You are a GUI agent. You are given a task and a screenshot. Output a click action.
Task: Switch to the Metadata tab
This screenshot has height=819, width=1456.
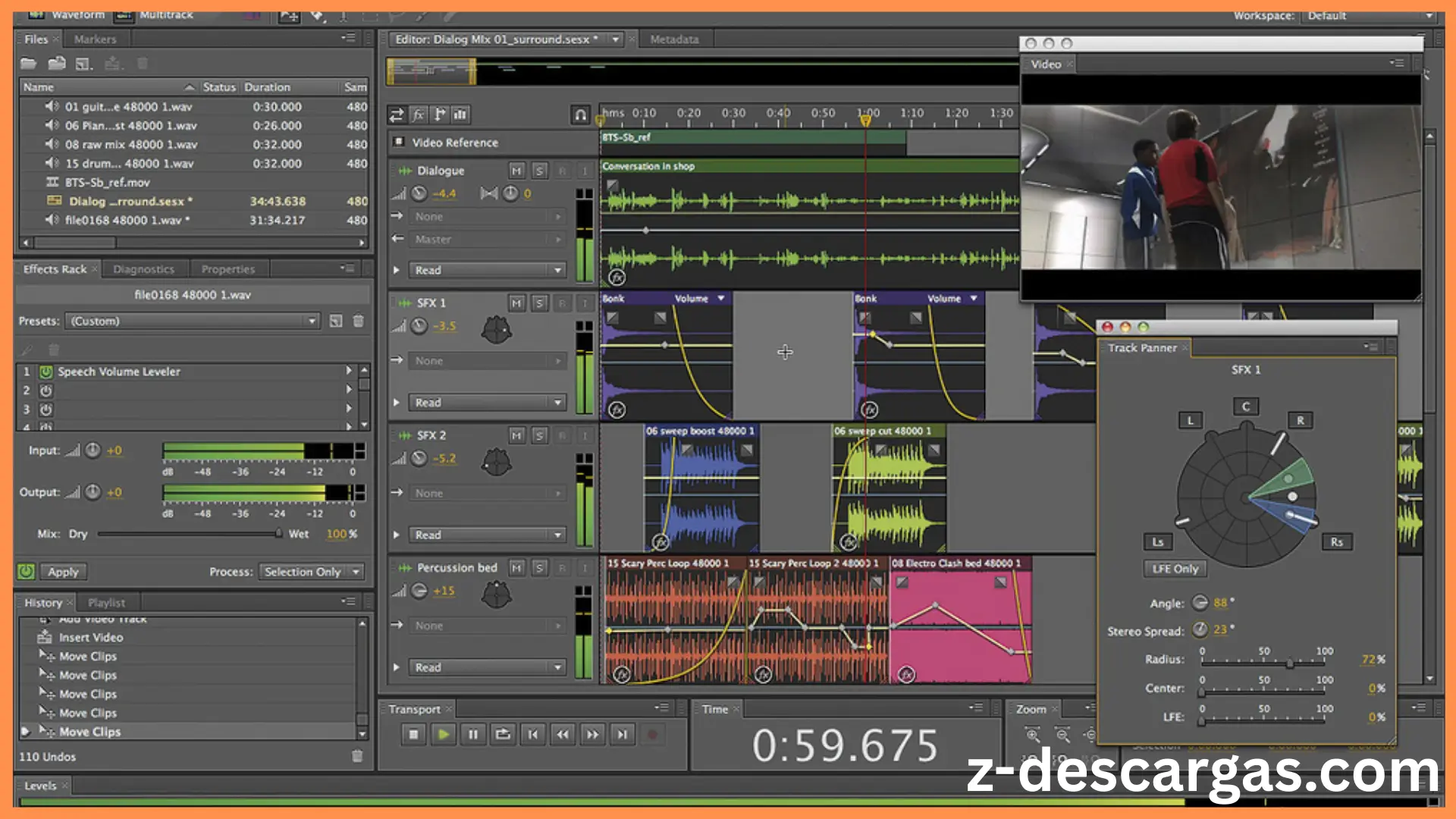click(674, 39)
